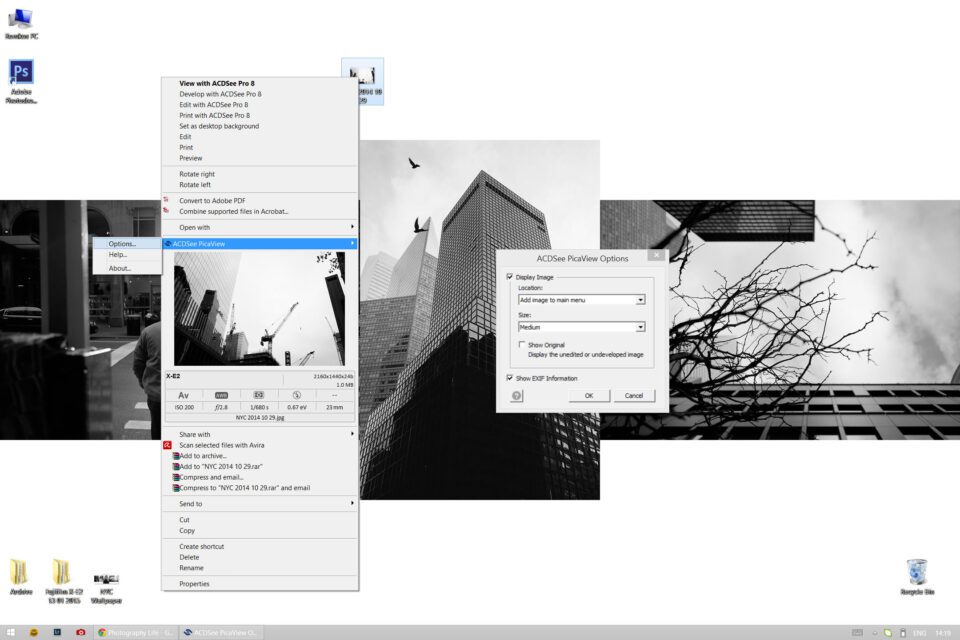Viewport: 960px width, 640px height.
Task: Click the Avira icon beside Scan selected files
Action: (x=167, y=445)
